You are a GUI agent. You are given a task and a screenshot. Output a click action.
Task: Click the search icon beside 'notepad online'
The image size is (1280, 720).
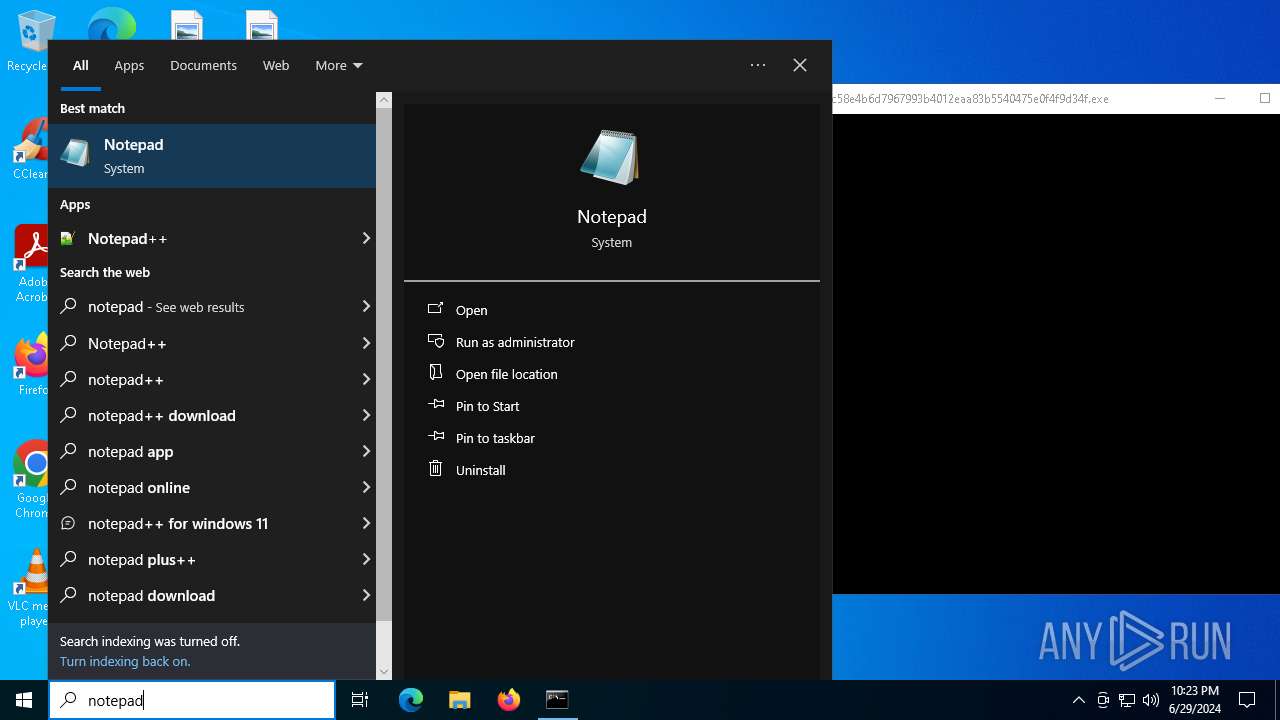pos(68,487)
